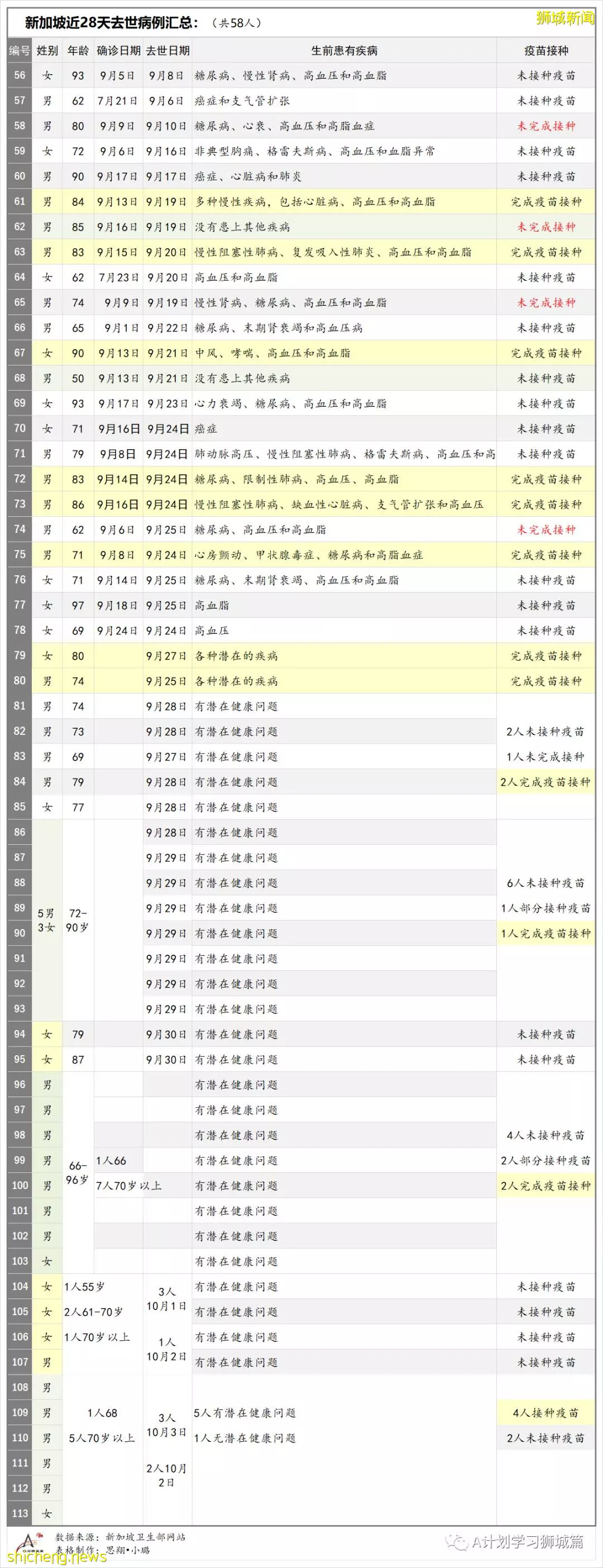Click the vaccination note 4人未接种疫苗

[x=545, y=1136]
